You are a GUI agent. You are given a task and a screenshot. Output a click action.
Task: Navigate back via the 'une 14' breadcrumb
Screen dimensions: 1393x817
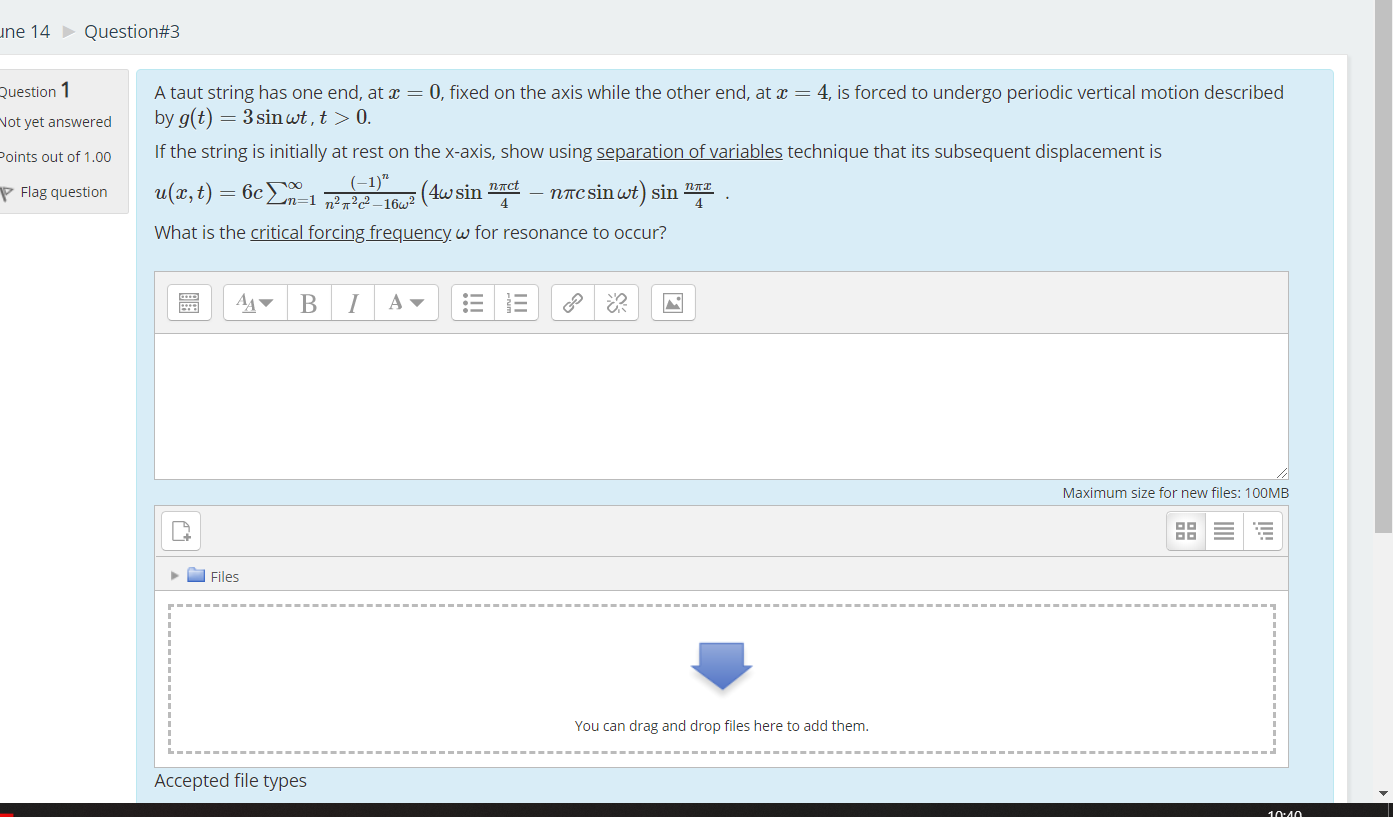click(24, 31)
